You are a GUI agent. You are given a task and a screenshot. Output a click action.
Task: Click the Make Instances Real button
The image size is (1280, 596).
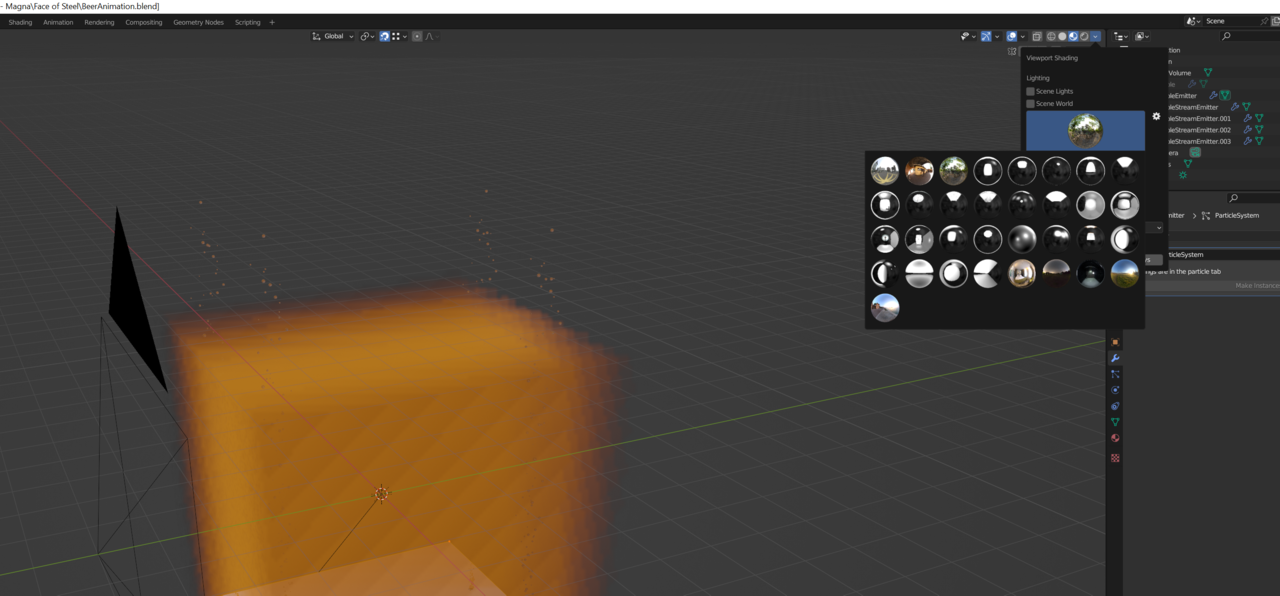(1257, 285)
